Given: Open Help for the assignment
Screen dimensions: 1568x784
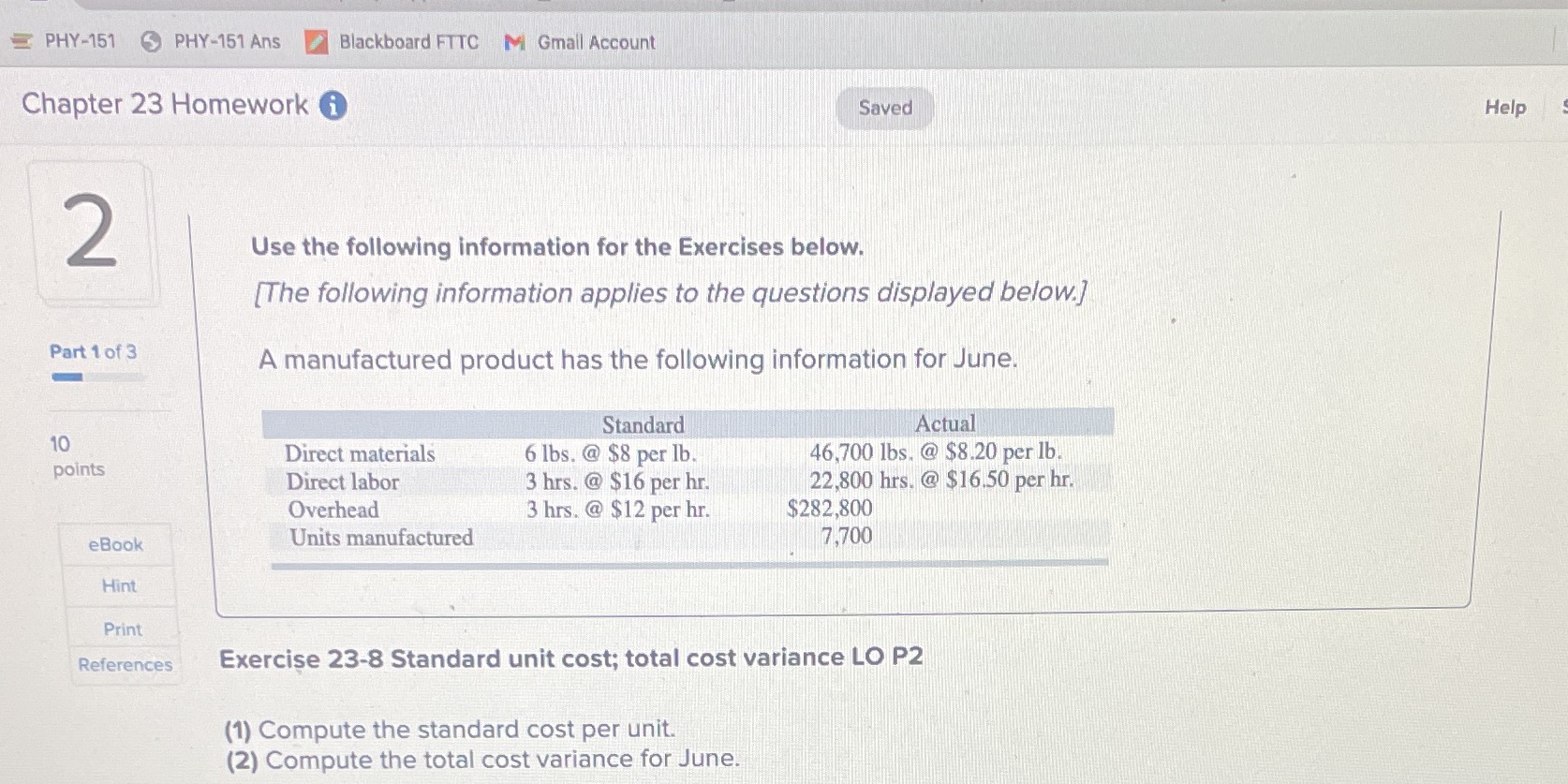Looking at the screenshot, I should pos(1503,108).
